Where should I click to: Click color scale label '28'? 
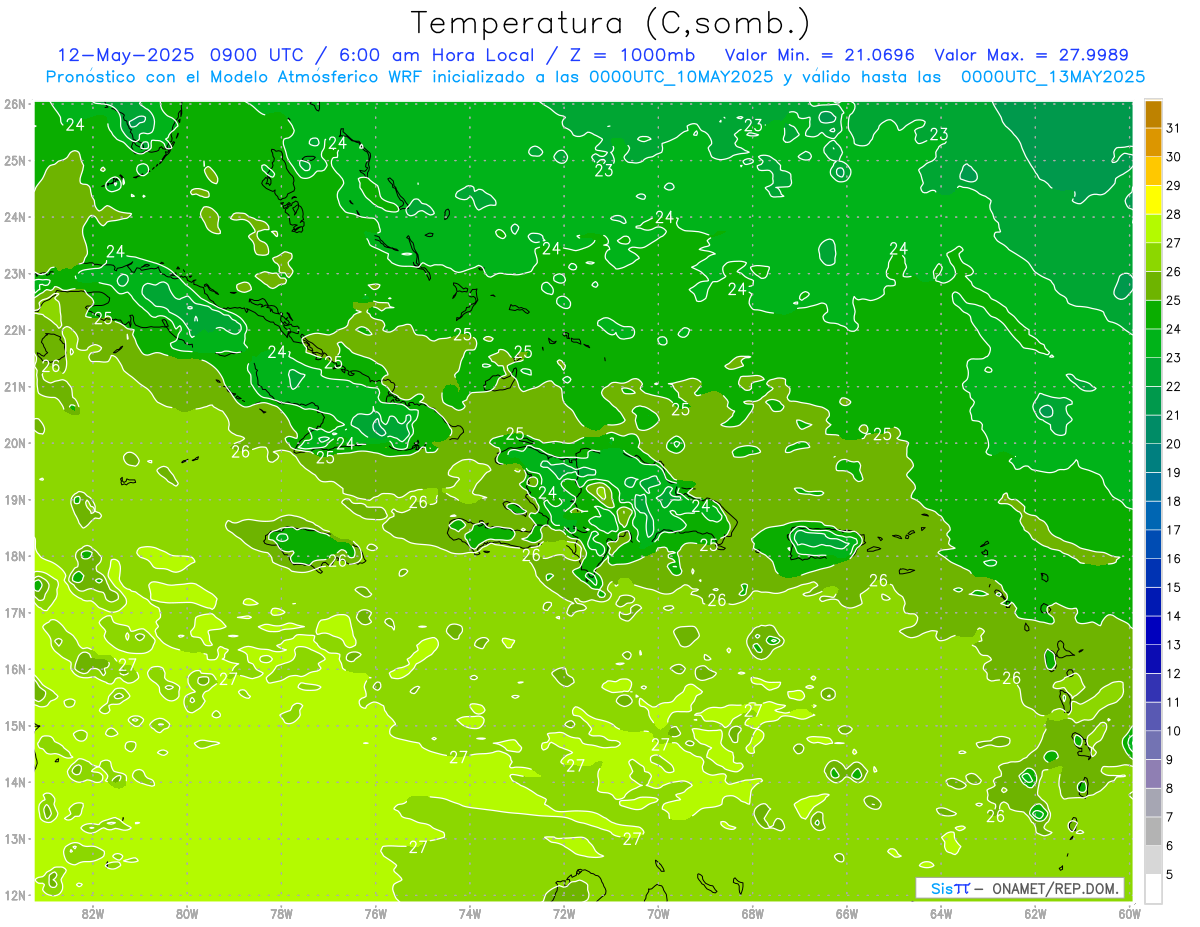click(x=1173, y=214)
